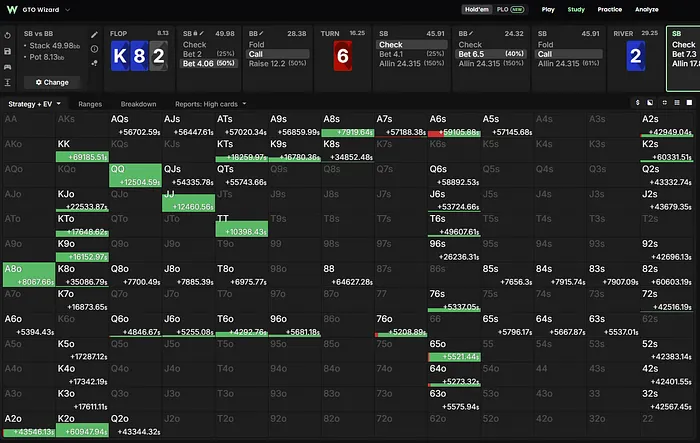700x443 pixels.
Task: Click the GTO Wizard W logo
Action: pyautogui.click(x=12, y=9)
